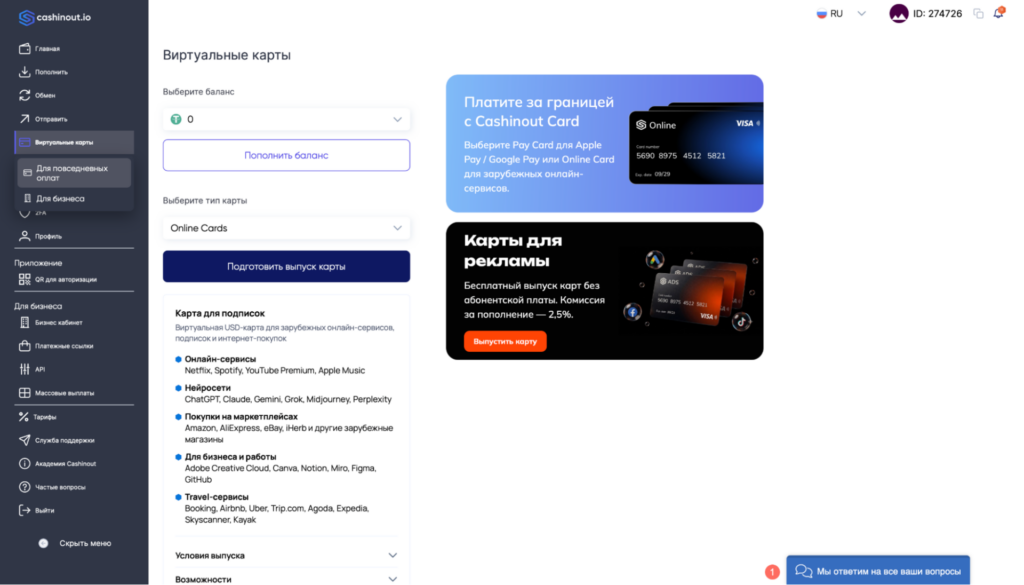The width and height of the screenshot is (1024, 585).
Task: Click the Служба поддержки paper-plane icon
Action: [25, 440]
